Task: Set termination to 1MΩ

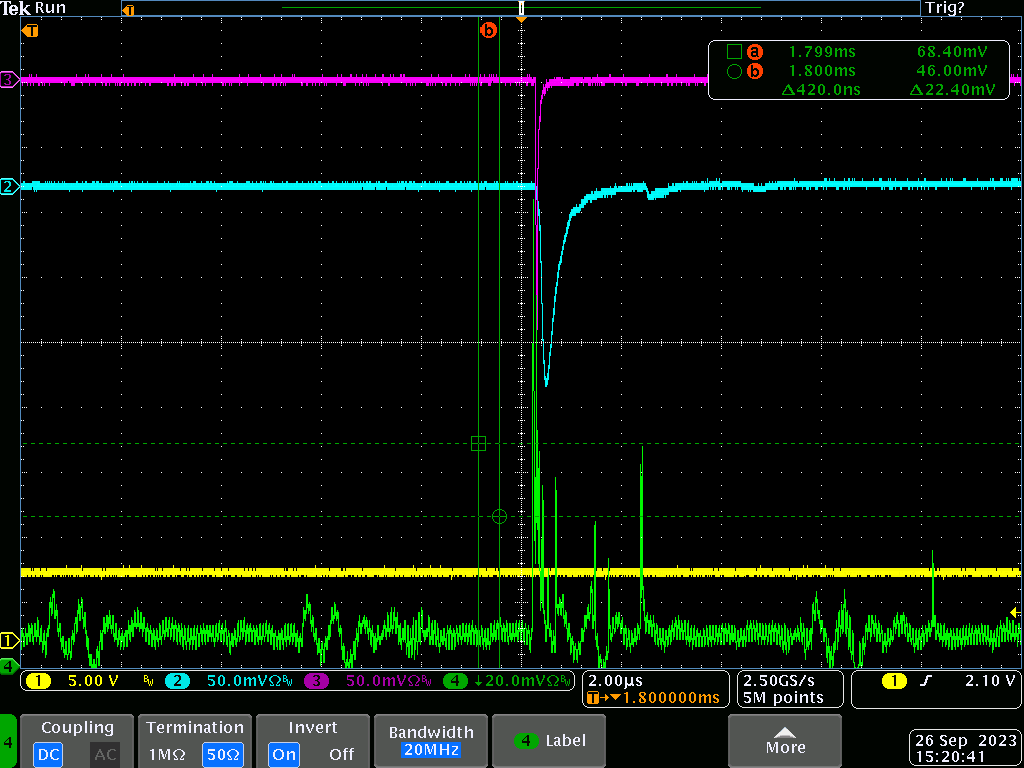Action: click(x=166, y=754)
